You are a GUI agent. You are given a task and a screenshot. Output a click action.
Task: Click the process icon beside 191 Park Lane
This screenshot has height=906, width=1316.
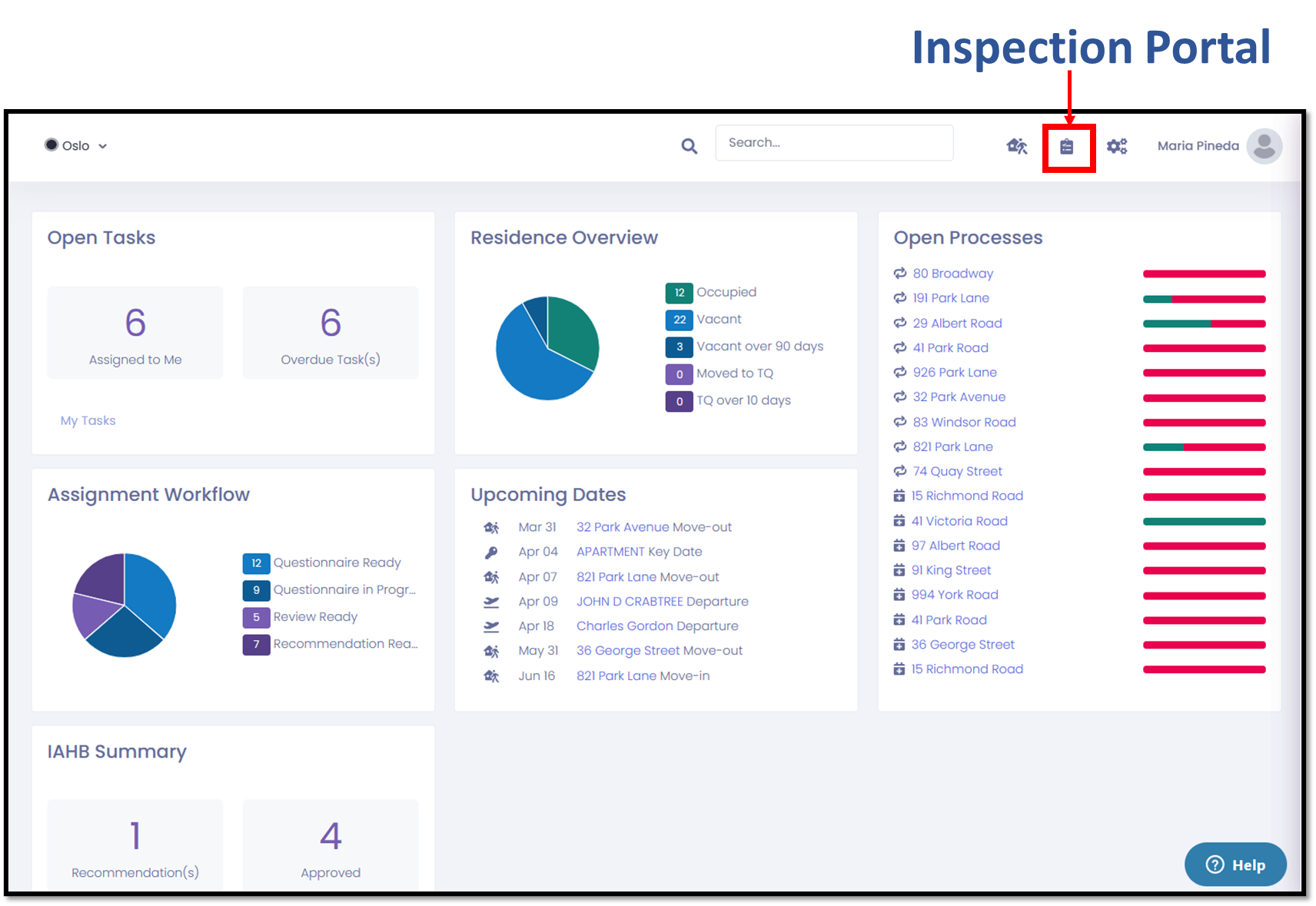click(899, 297)
